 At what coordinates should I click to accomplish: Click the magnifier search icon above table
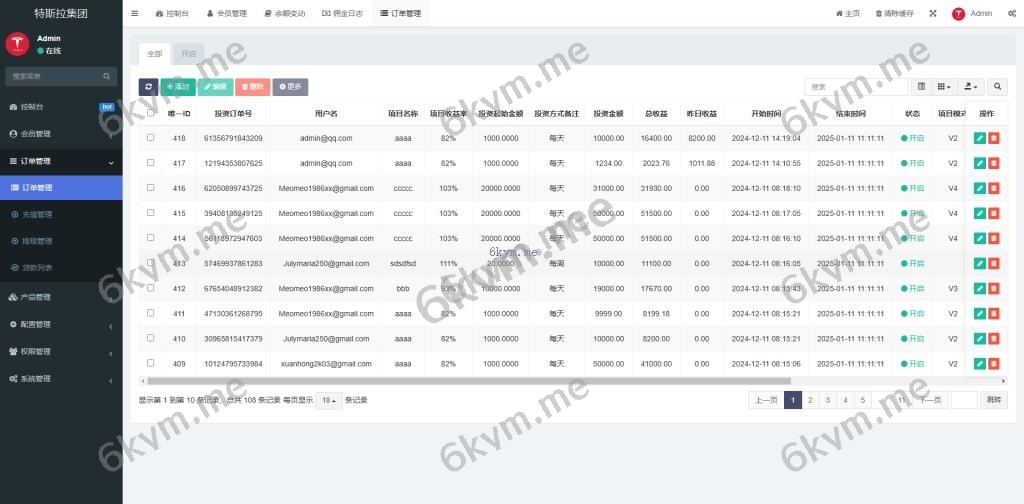(x=997, y=87)
